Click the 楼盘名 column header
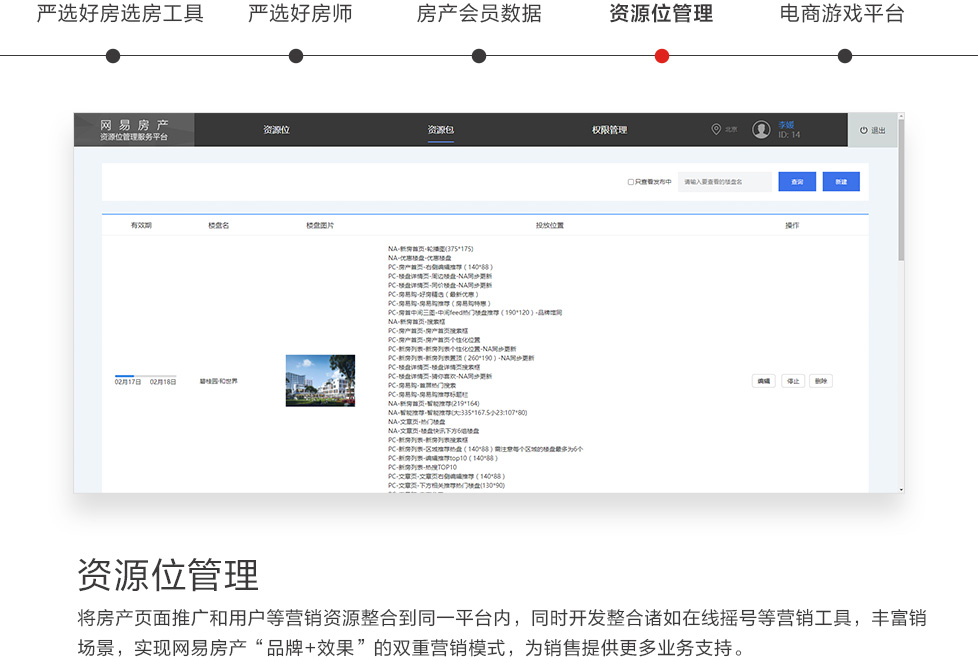 point(219,225)
